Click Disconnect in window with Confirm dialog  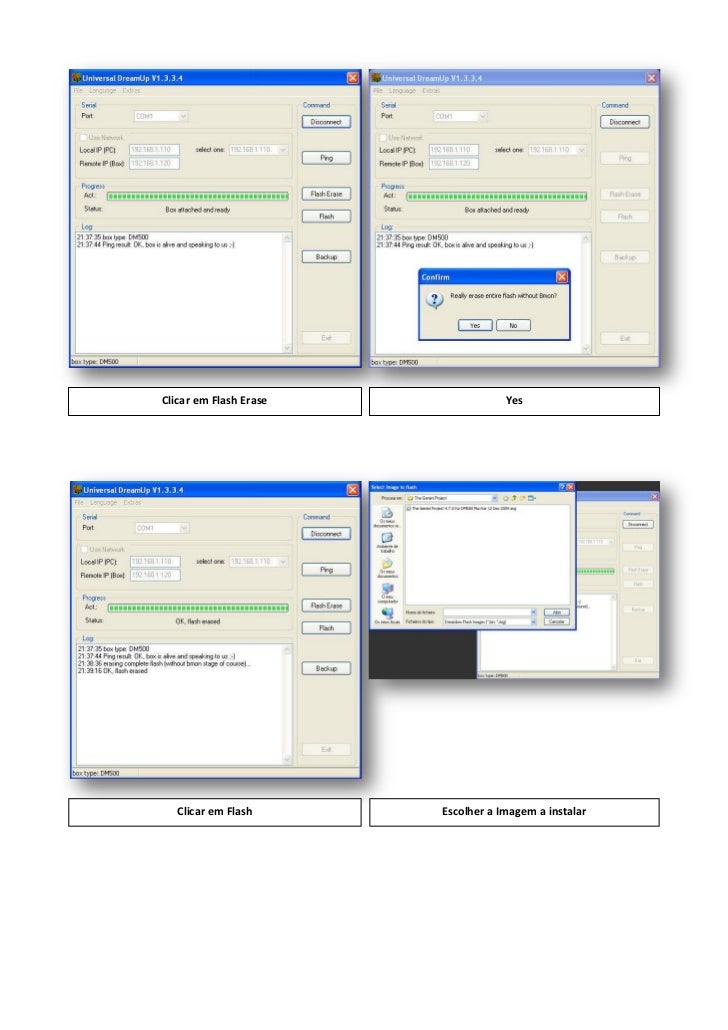pos(625,122)
